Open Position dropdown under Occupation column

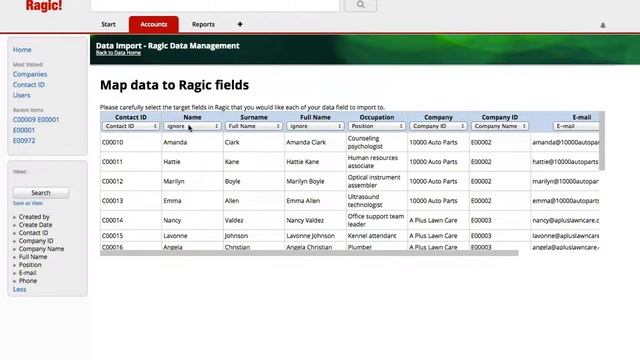point(377,126)
